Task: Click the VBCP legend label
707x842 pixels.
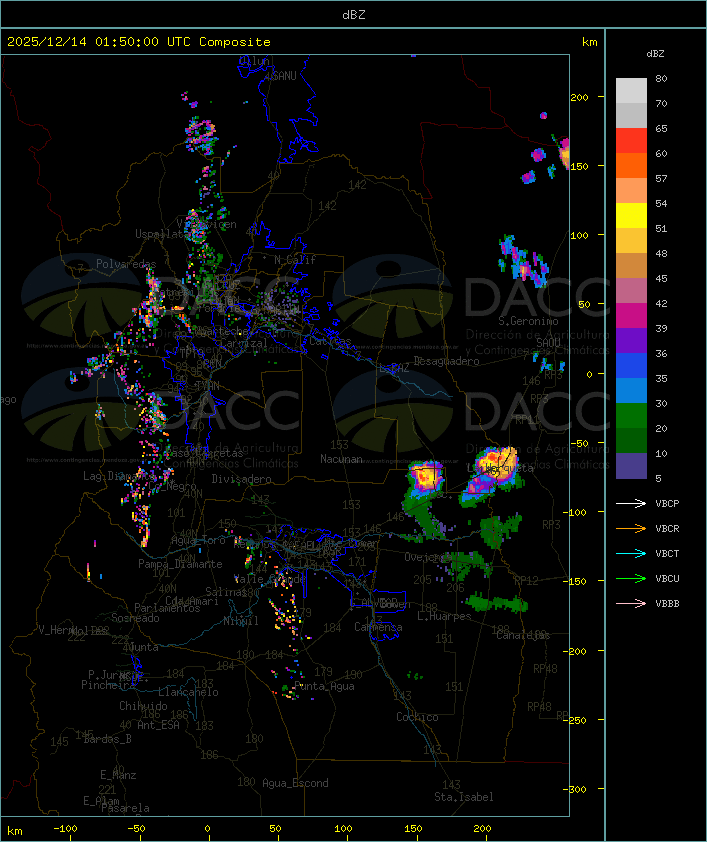Action: click(x=667, y=503)
